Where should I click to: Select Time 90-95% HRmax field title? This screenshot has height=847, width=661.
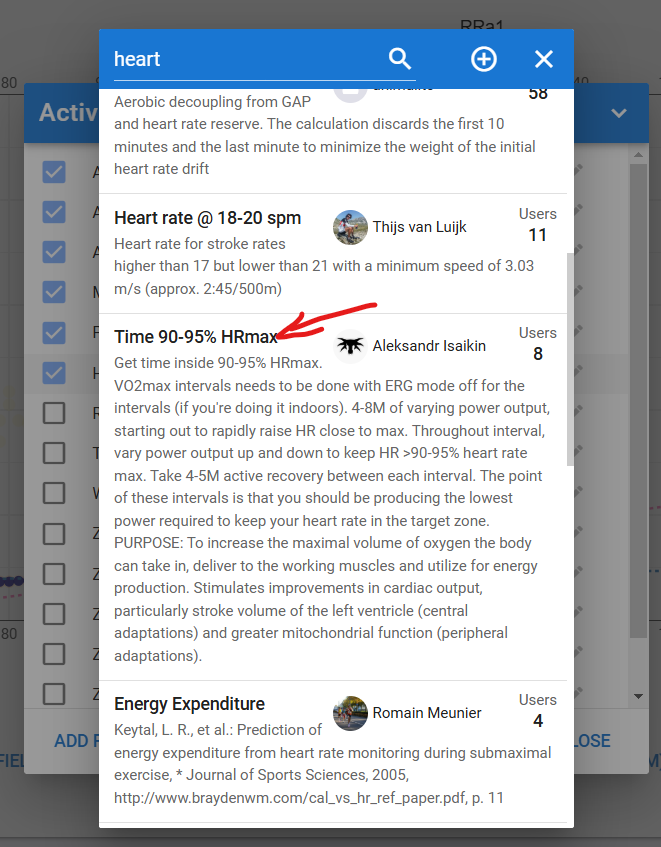point(195,337)
